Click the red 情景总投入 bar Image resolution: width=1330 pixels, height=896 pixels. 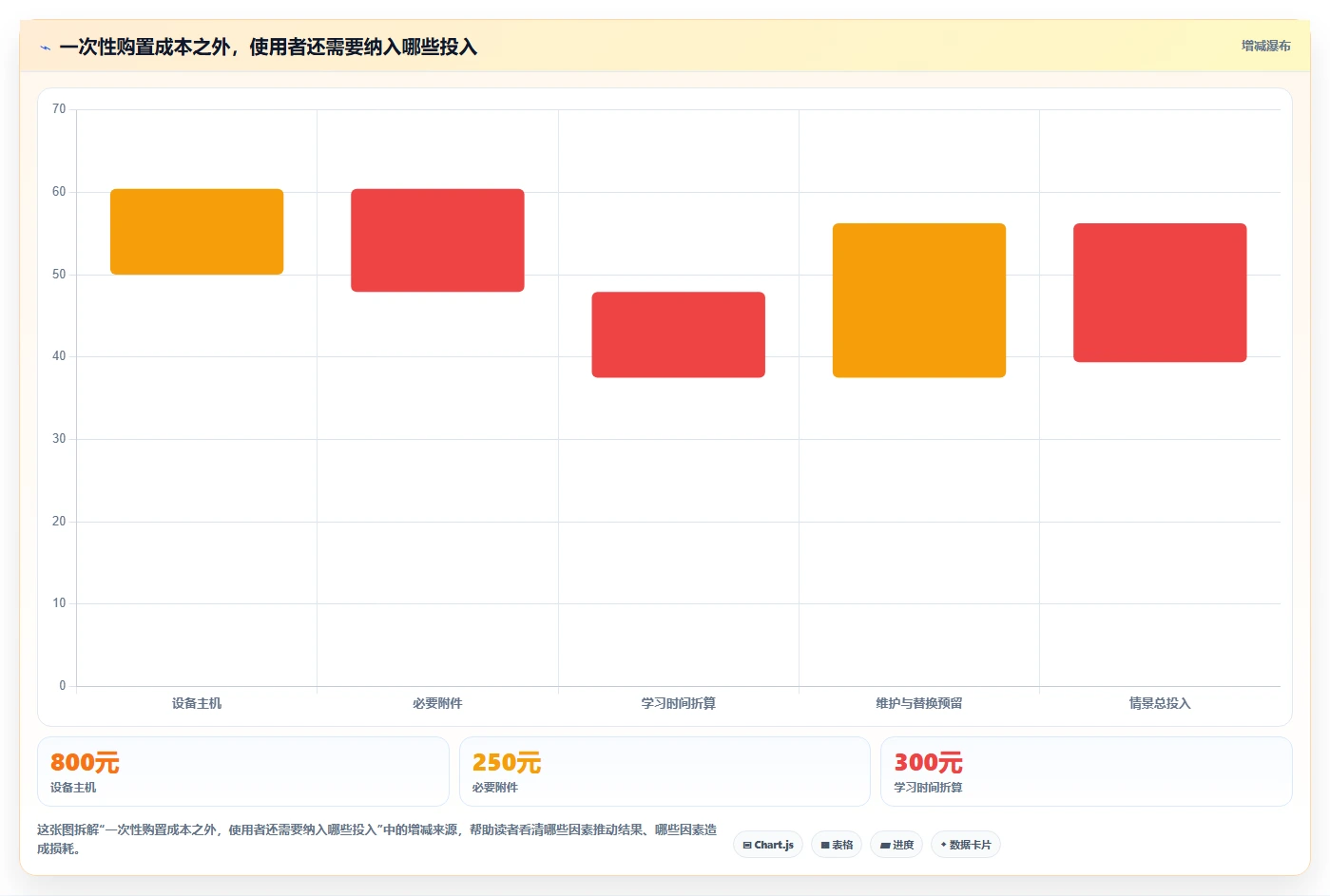(1160, 293)
